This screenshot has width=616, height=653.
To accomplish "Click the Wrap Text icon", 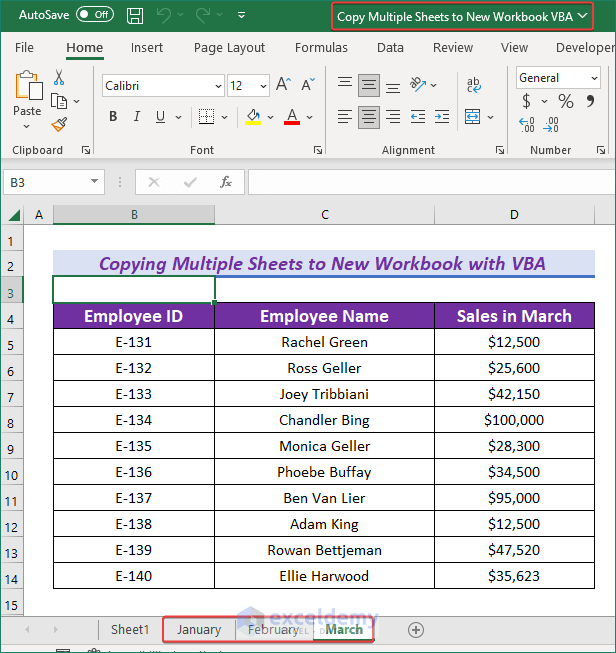I will tap(474, 85).
